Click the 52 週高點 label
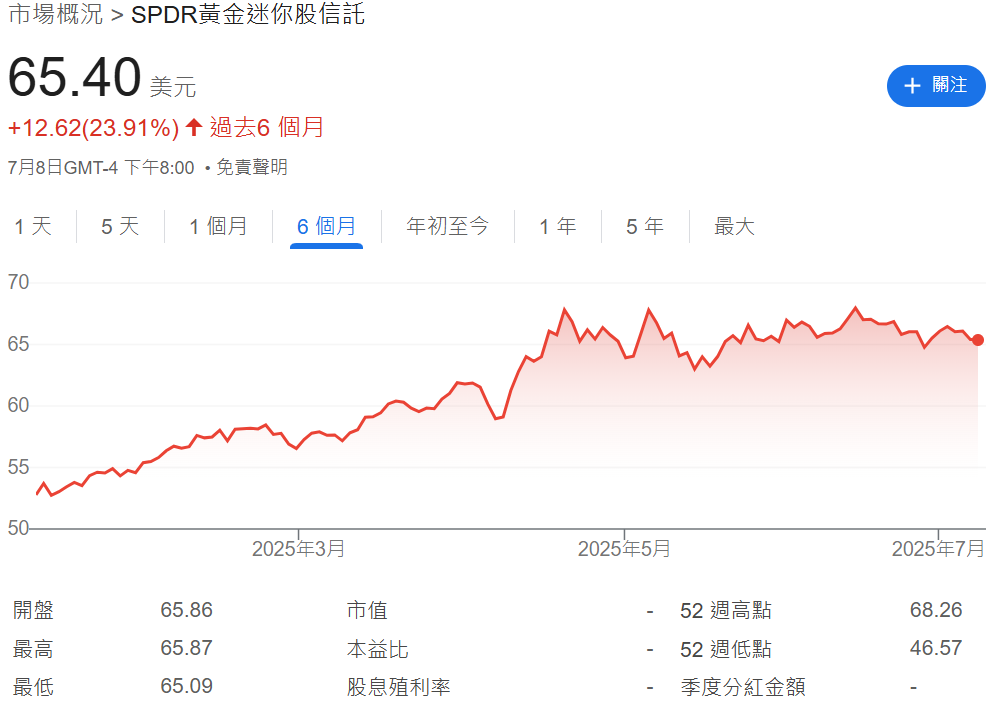 pos(726,610)
